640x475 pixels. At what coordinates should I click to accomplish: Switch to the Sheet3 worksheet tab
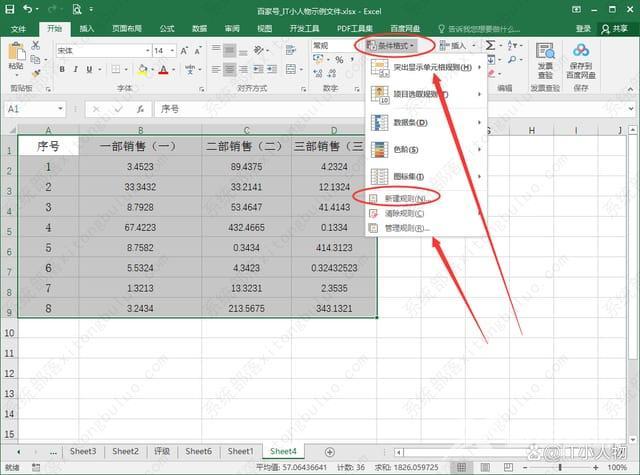[x=83, y=451]
